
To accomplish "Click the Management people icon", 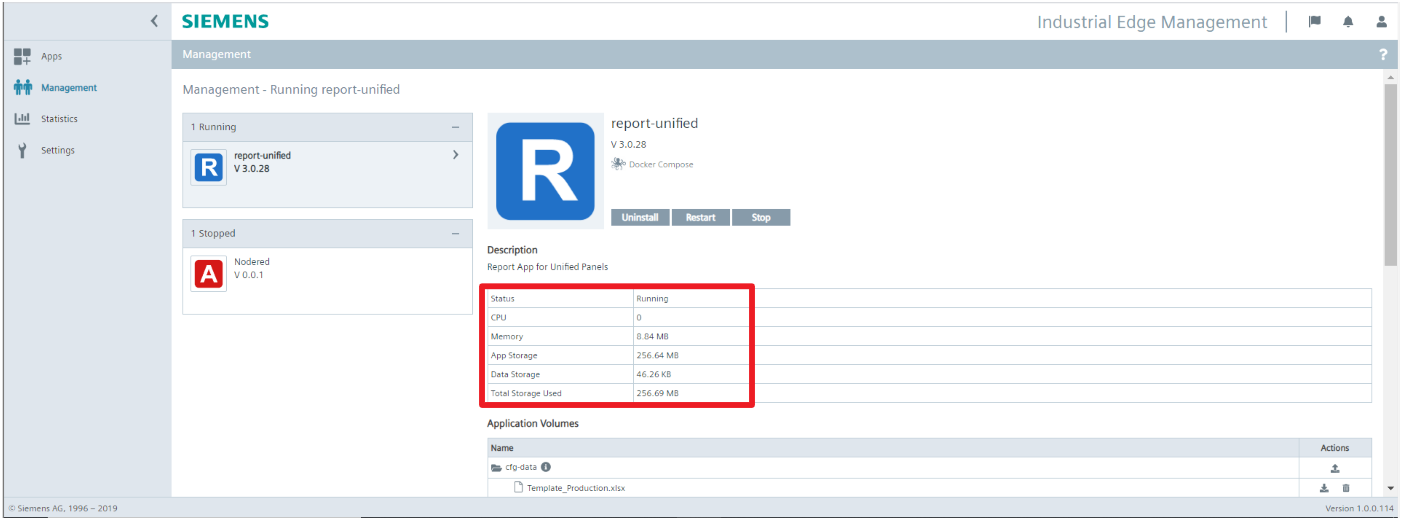I will pos(22,88).
